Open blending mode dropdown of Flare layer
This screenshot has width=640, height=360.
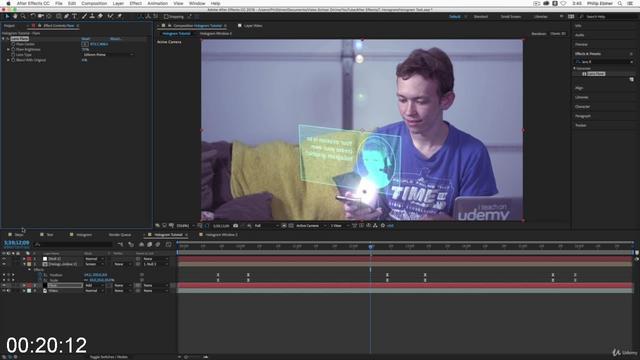pos(94,286)
